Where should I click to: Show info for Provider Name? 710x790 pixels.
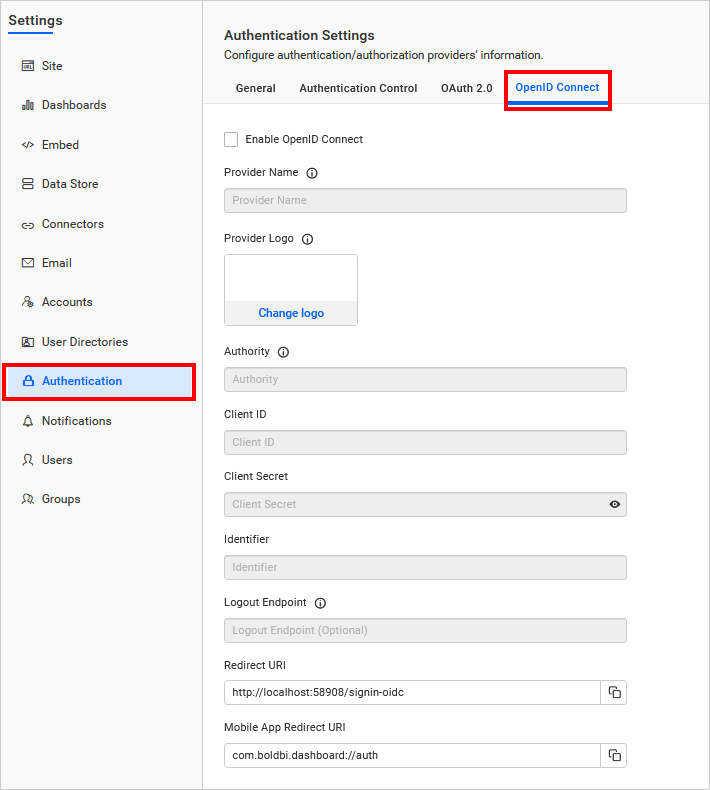(x=312, y=173)
